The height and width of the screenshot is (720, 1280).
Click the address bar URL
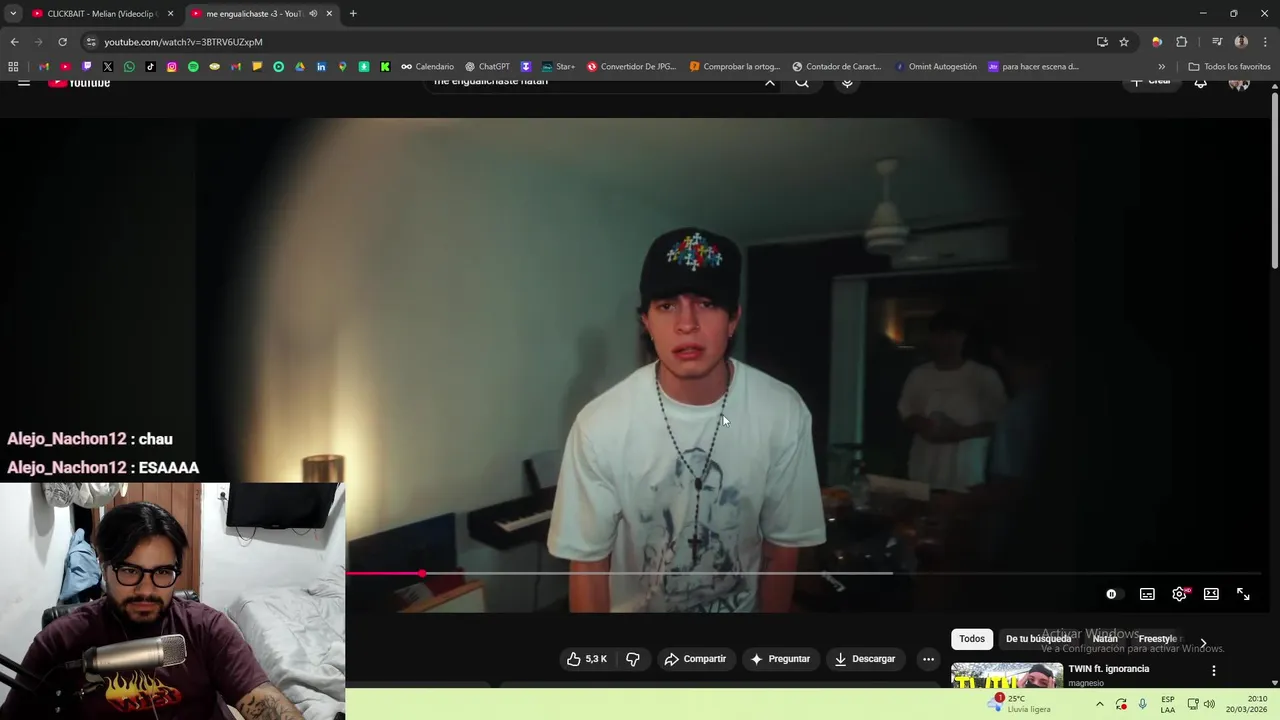click(x=184, y=42)
